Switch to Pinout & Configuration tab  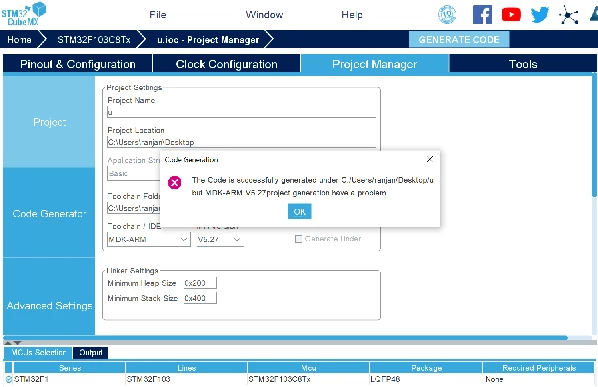click(78, 64)
